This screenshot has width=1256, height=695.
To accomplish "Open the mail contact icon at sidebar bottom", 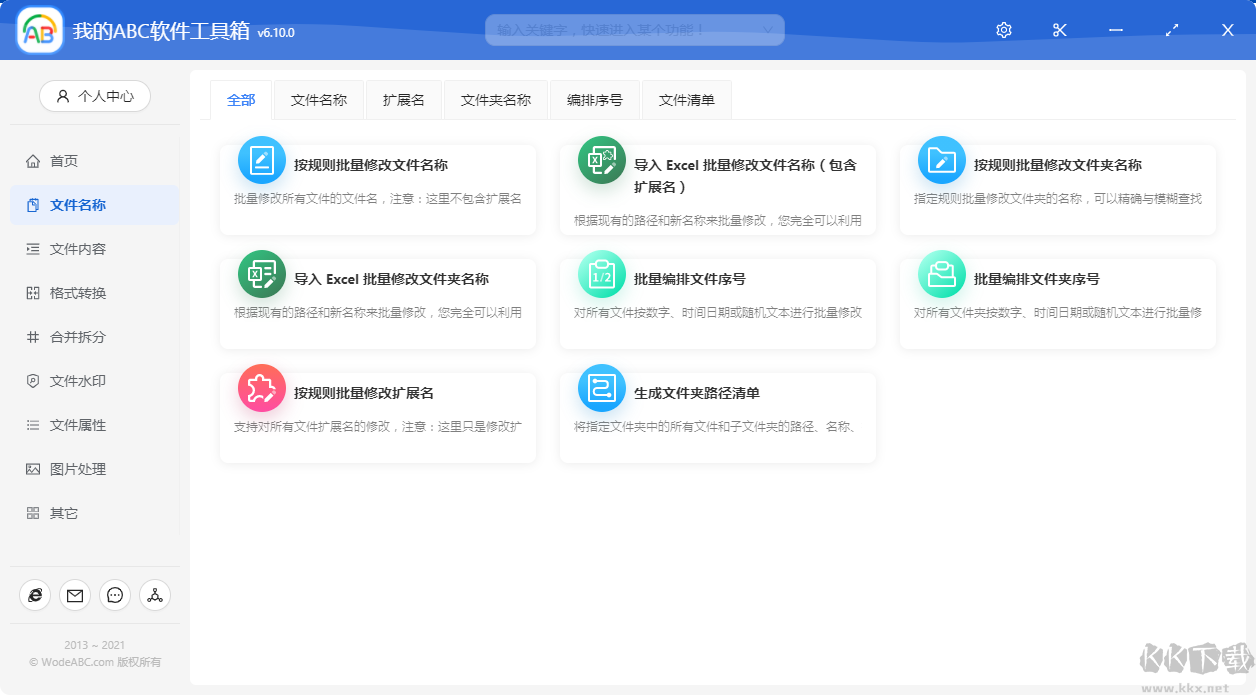I will point(75,595).
